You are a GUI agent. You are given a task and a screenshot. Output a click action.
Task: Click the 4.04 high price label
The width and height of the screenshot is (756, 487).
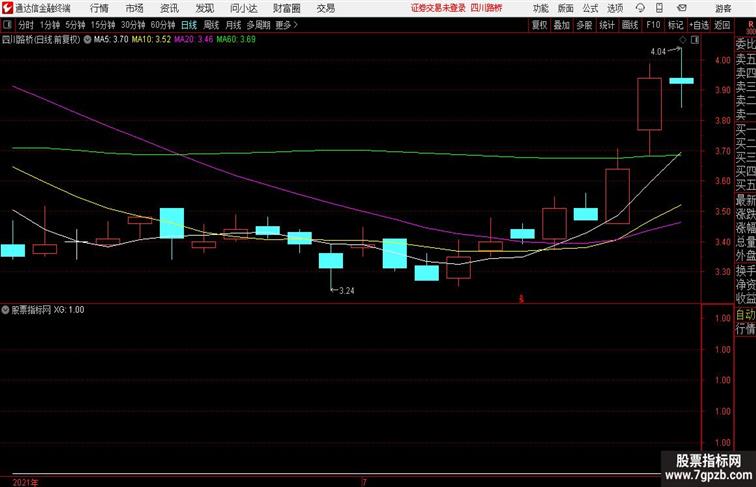coord(658,52)
